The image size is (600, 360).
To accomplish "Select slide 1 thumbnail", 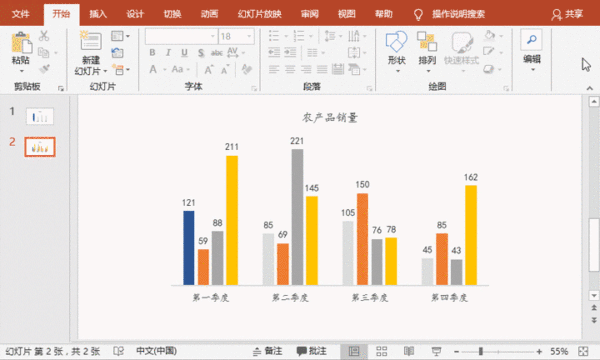I will click(x=40, y=116).
